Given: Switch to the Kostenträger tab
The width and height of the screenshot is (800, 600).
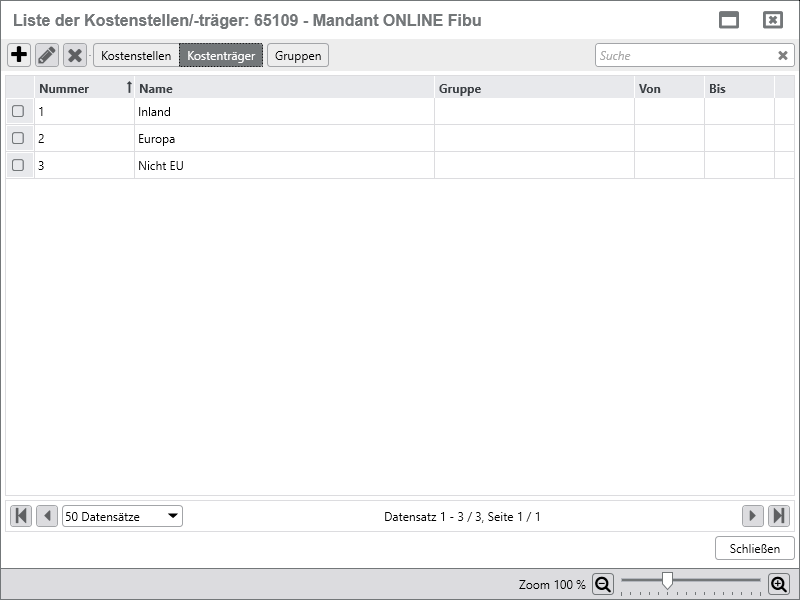Looking at the screenshot, I should 220,56.
